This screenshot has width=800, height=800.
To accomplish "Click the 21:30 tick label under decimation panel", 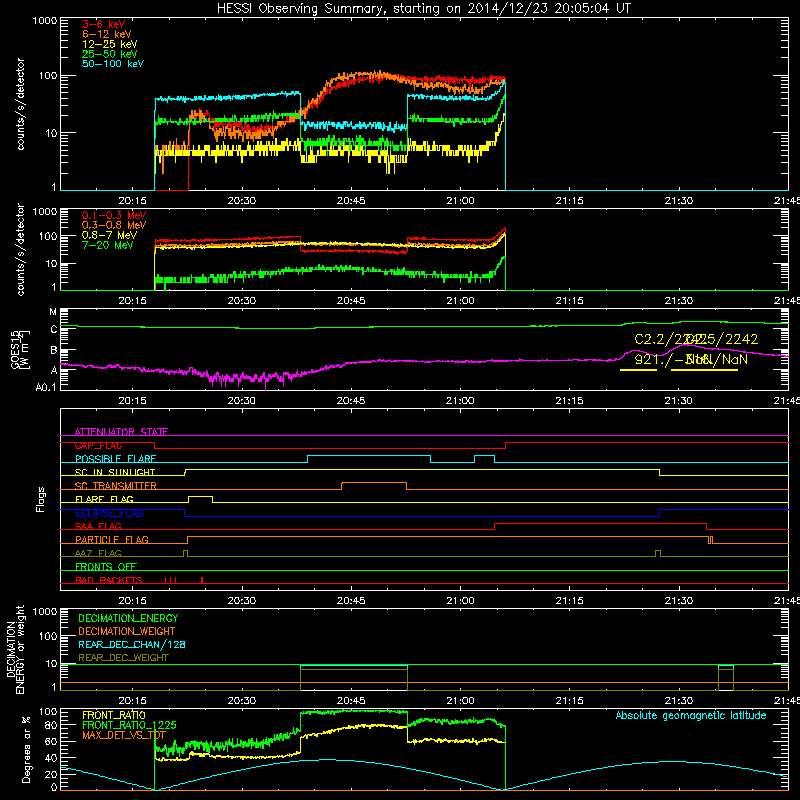I will click(679, 701).
